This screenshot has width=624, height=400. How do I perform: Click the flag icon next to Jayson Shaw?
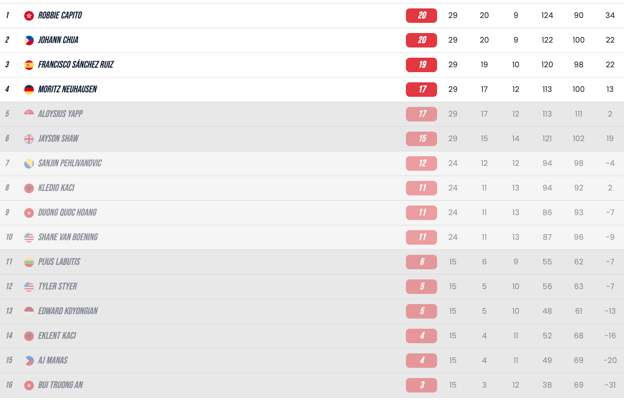pos(29,139)
